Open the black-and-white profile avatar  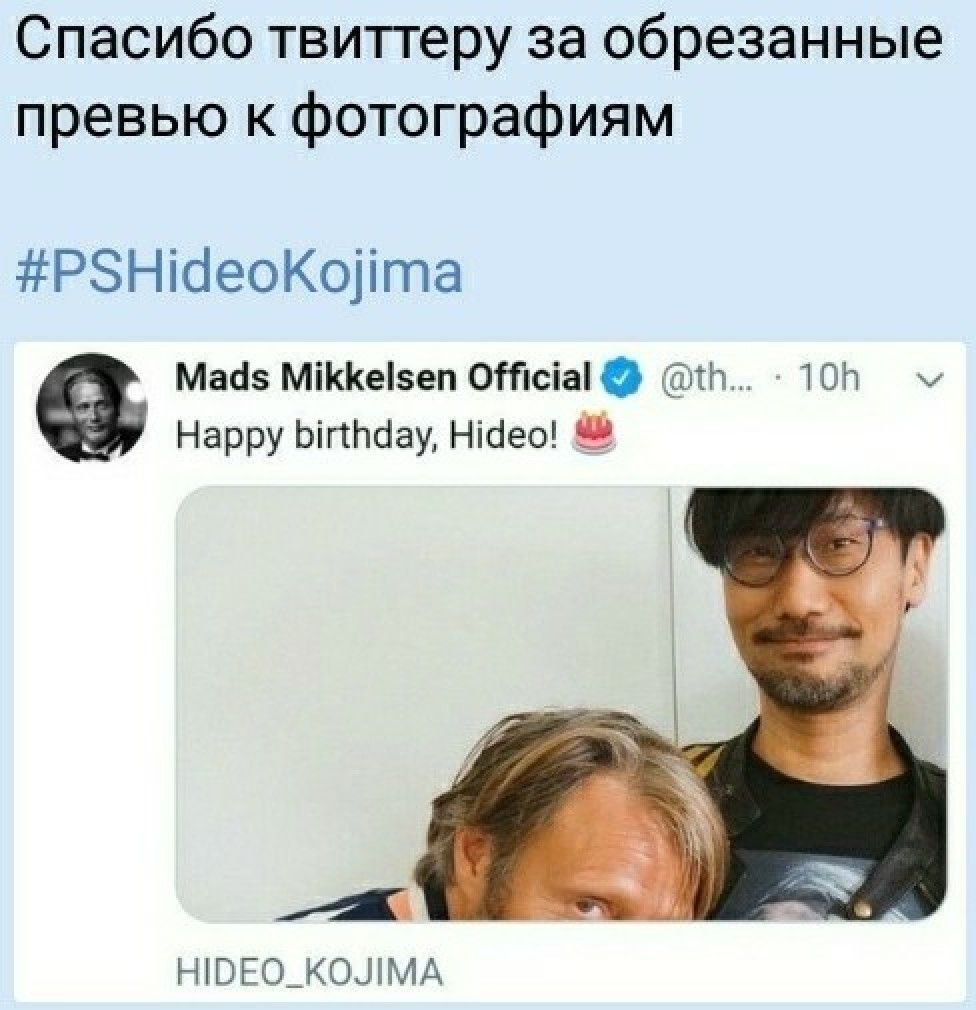(91, 407)
